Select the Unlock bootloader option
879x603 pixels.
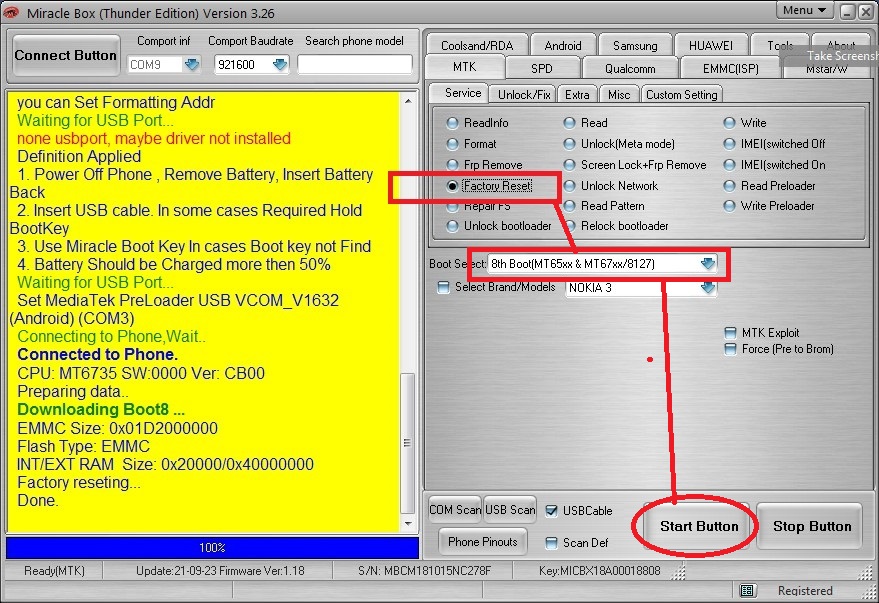point(452,226)
